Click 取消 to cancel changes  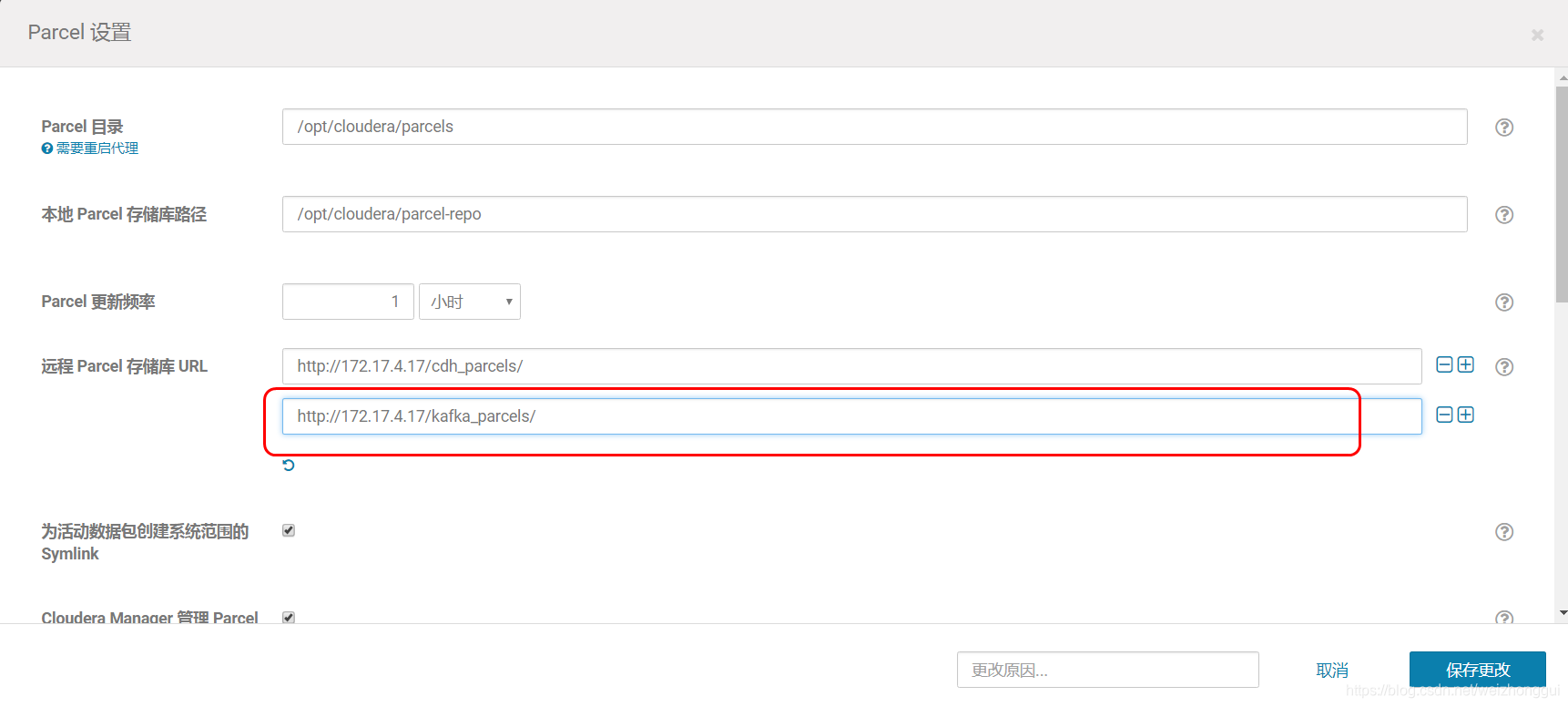pyautogui.click(x=1332, y=671)
